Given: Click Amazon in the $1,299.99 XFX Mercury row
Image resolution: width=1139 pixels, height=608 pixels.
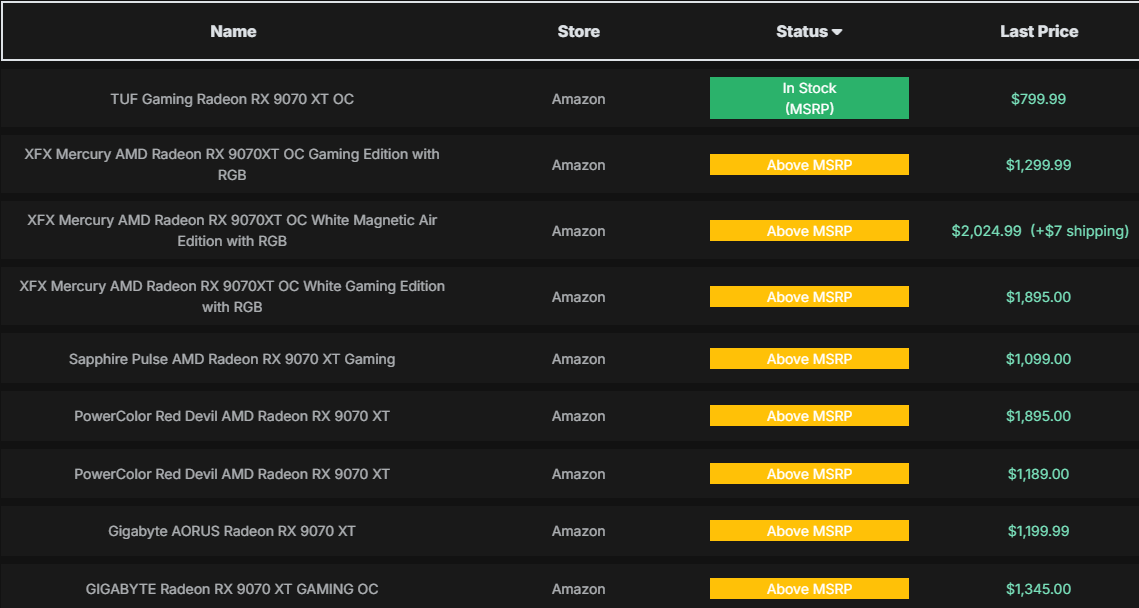Looking at the screenshot, I should click(578, 165).
